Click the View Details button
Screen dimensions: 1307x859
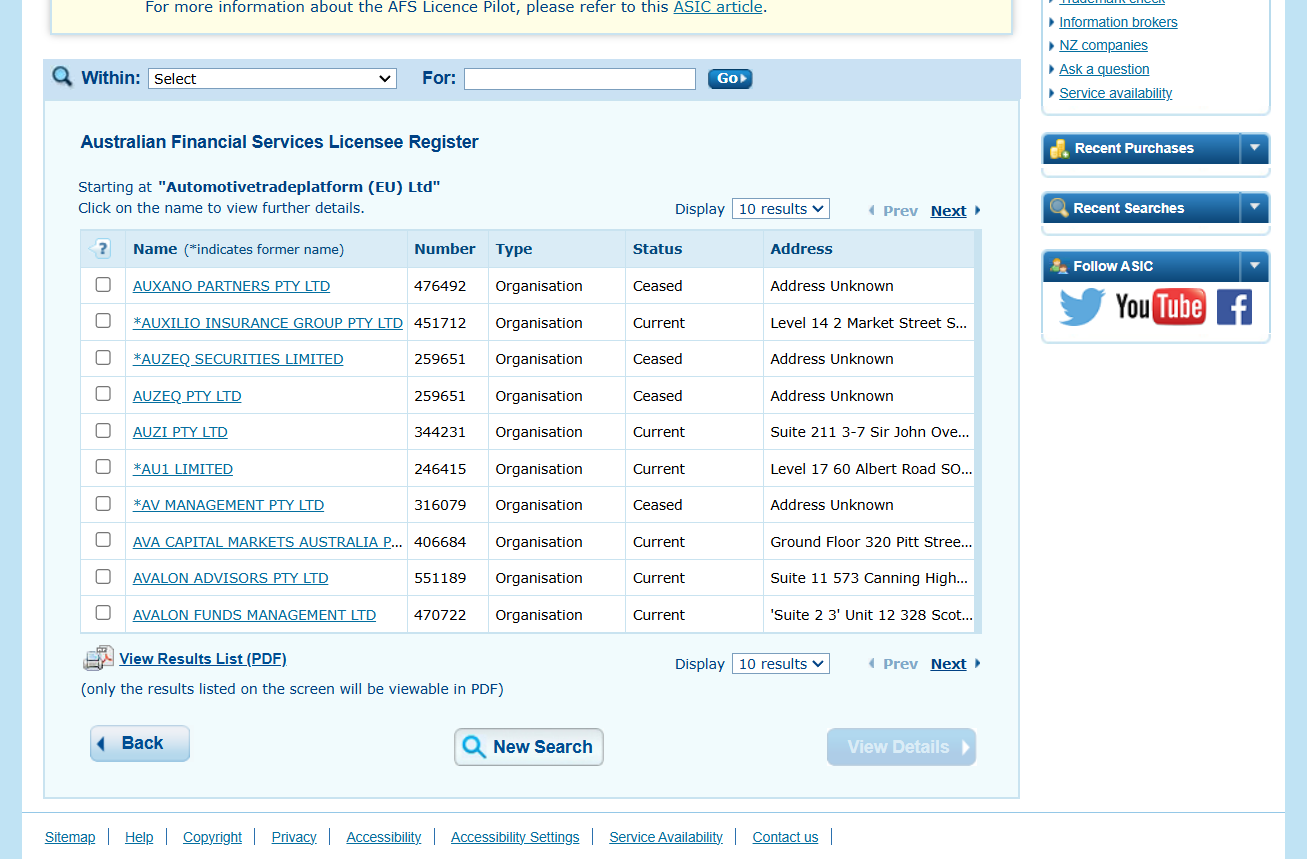901,747
